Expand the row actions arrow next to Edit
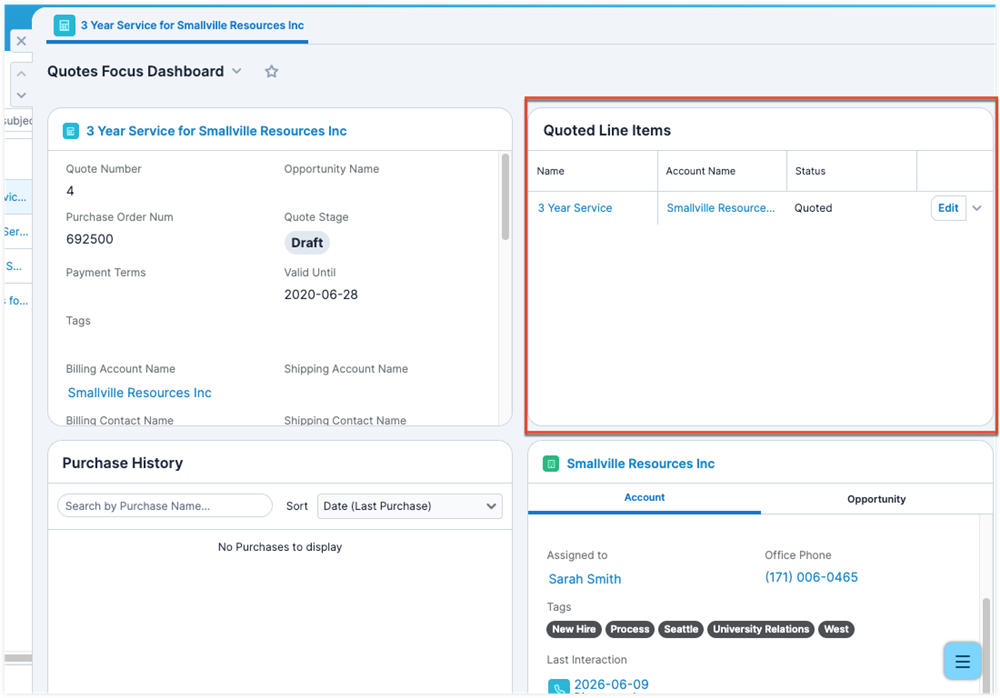 977,208
